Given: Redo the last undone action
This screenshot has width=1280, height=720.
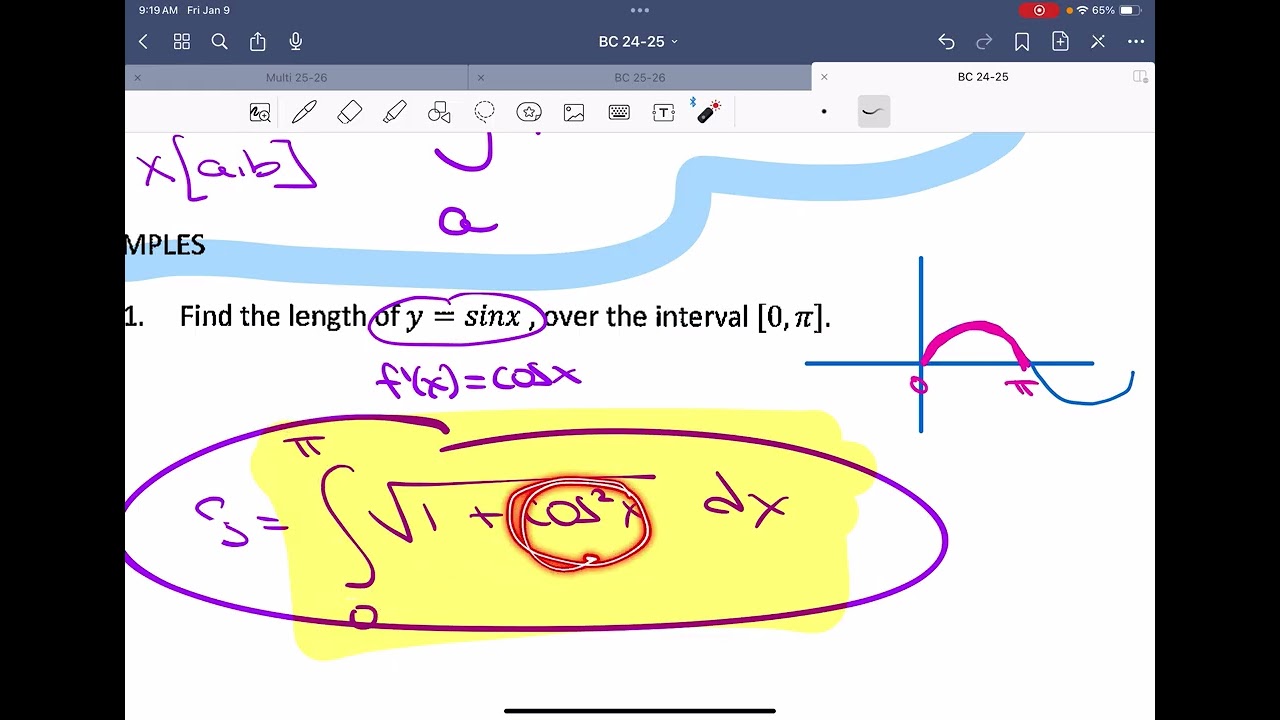Looking at the screenshot, I should pyautogui.click(x=984, y=41).
